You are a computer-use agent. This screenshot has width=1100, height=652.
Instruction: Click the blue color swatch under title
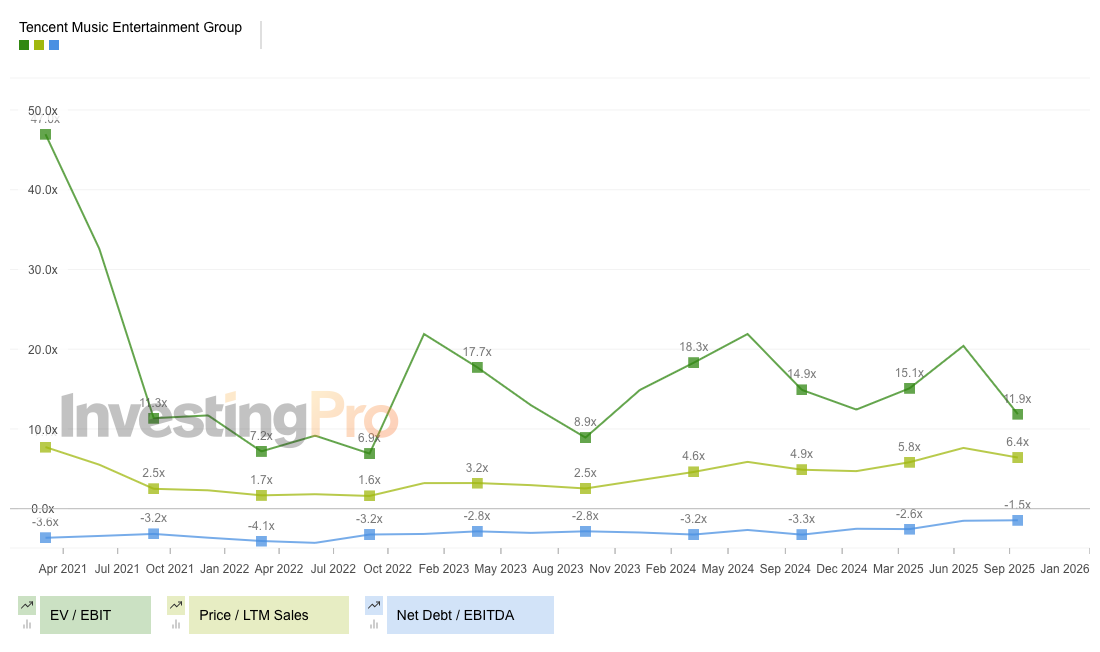54,45
